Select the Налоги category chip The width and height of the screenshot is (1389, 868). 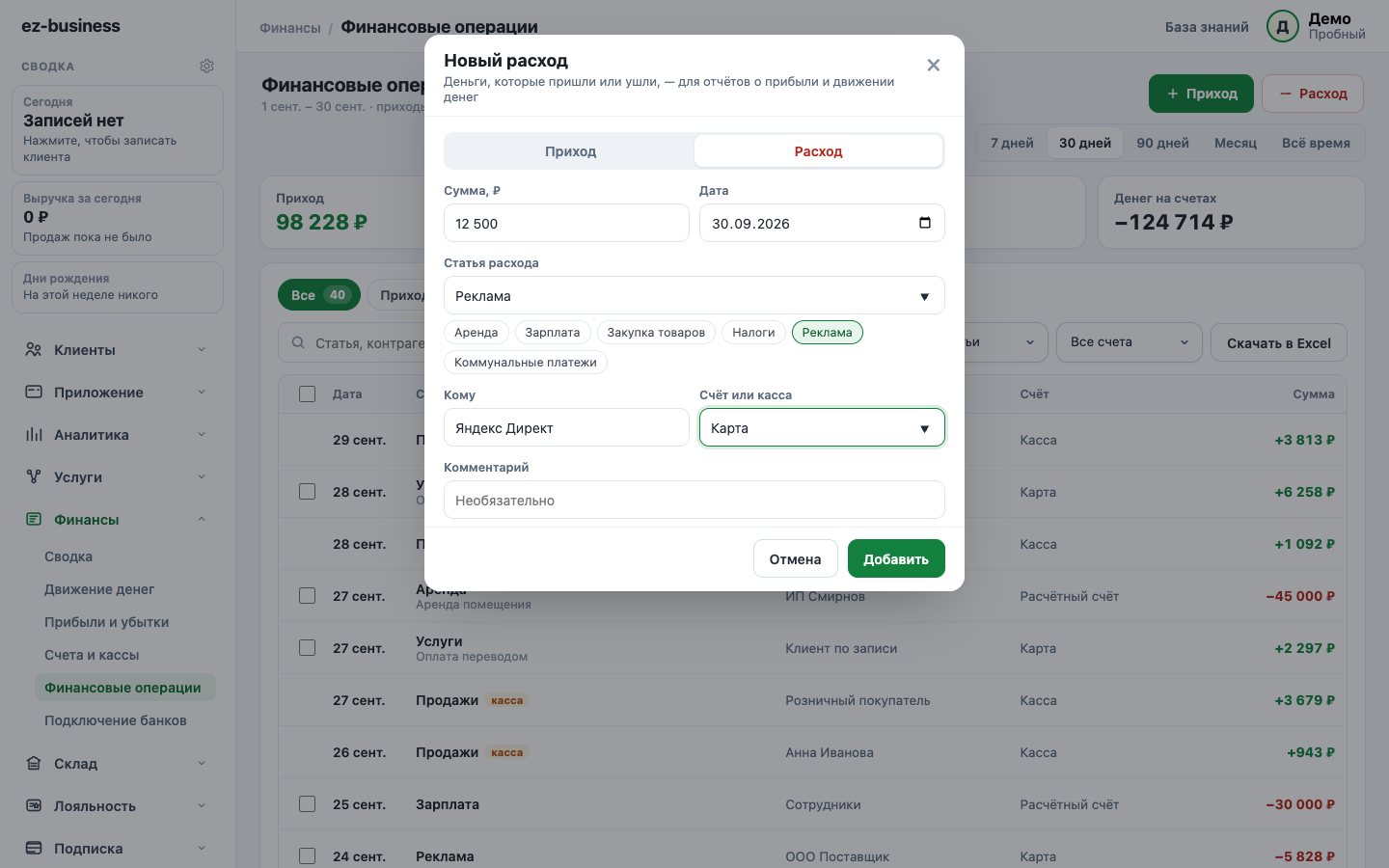(x=753, y=332)
